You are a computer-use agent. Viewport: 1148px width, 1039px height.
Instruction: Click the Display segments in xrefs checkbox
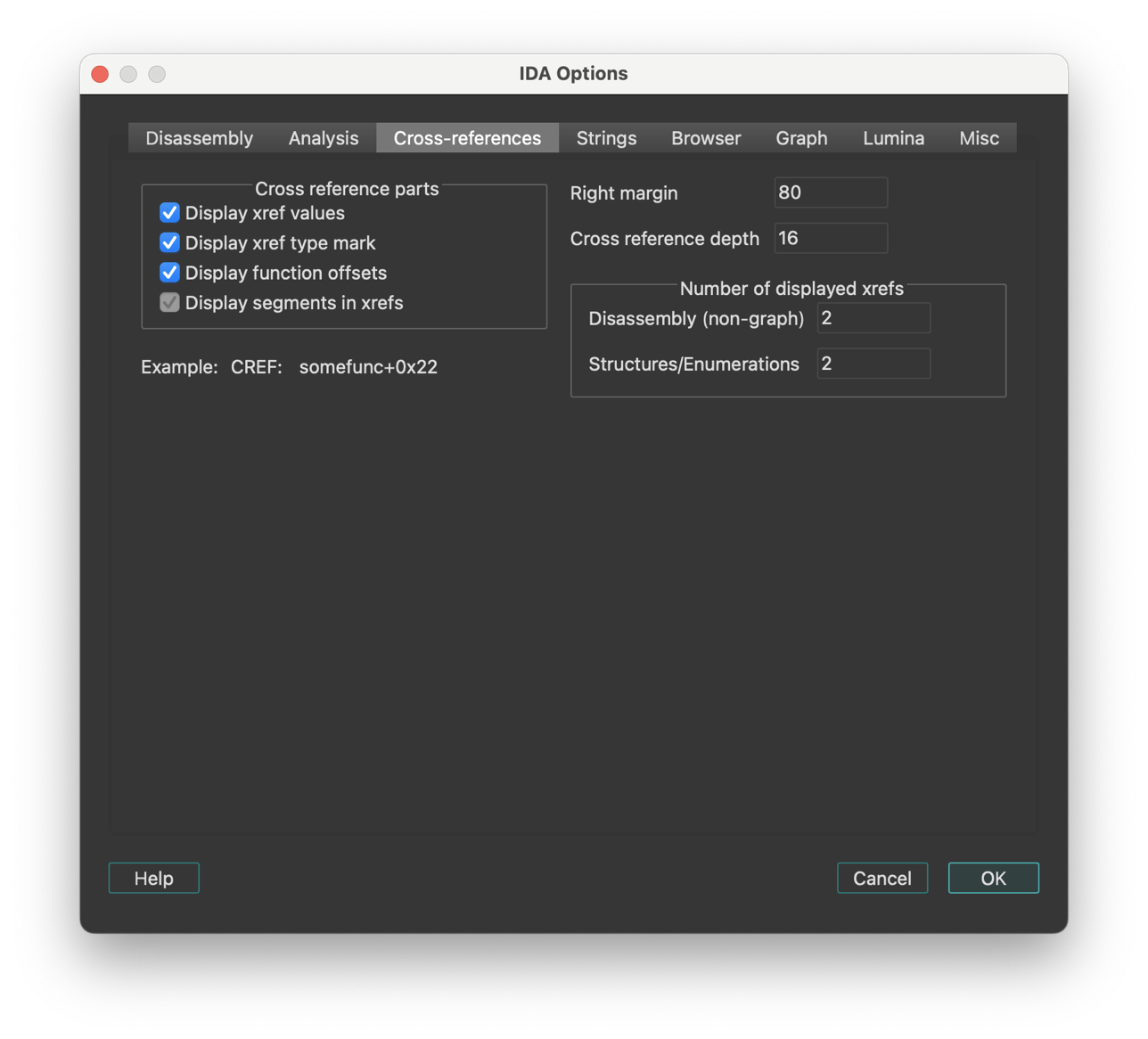click(x=169, y=302)
